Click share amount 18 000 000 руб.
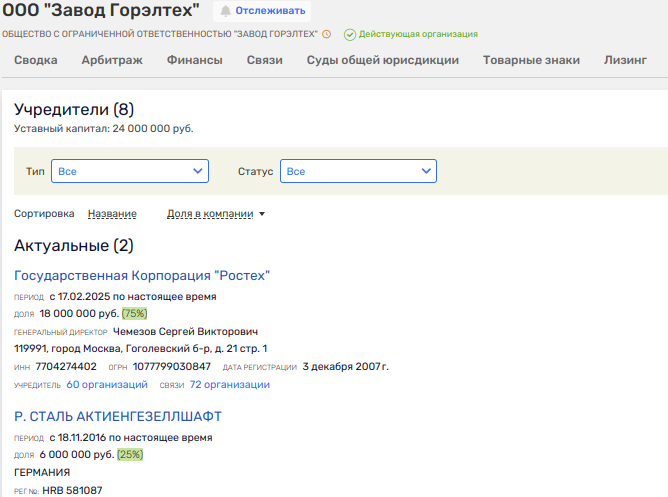 pyautogui.click(x=79, y=313)
